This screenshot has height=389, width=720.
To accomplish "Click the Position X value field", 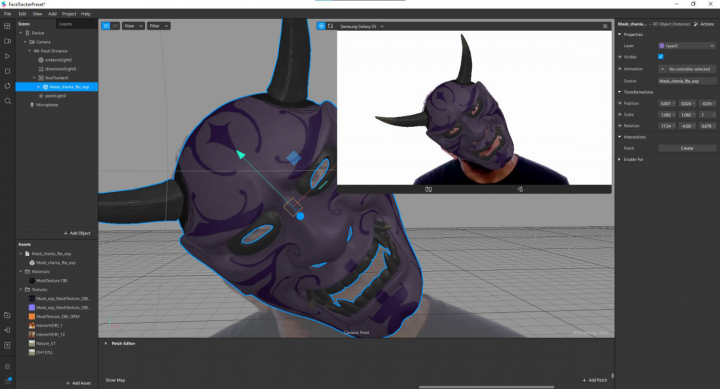I will tap(666, 104).
